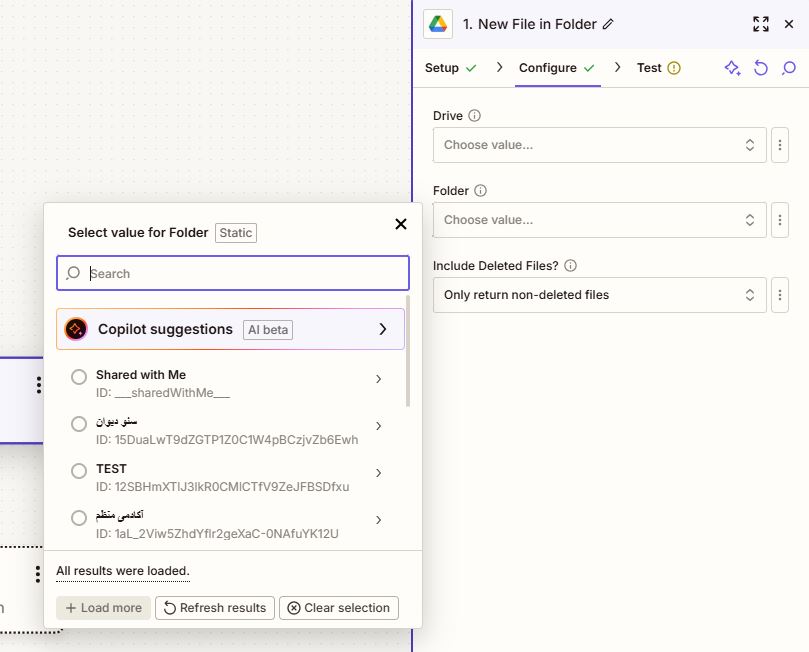The image size is (809, 652).
Task: Expand Copilot suggestions chevron
Action: 382,329
